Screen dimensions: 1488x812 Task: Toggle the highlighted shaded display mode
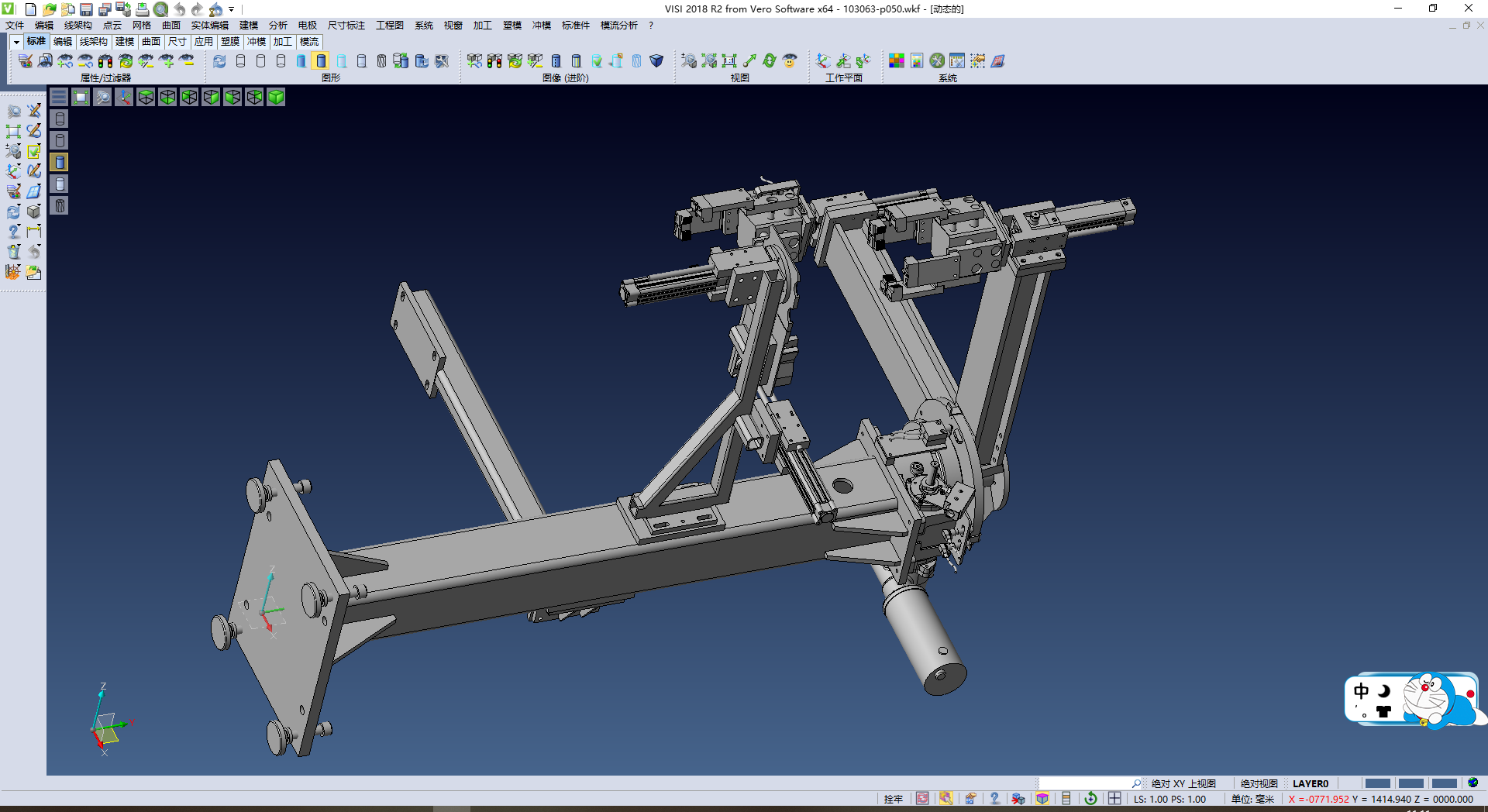coord(321,60)
